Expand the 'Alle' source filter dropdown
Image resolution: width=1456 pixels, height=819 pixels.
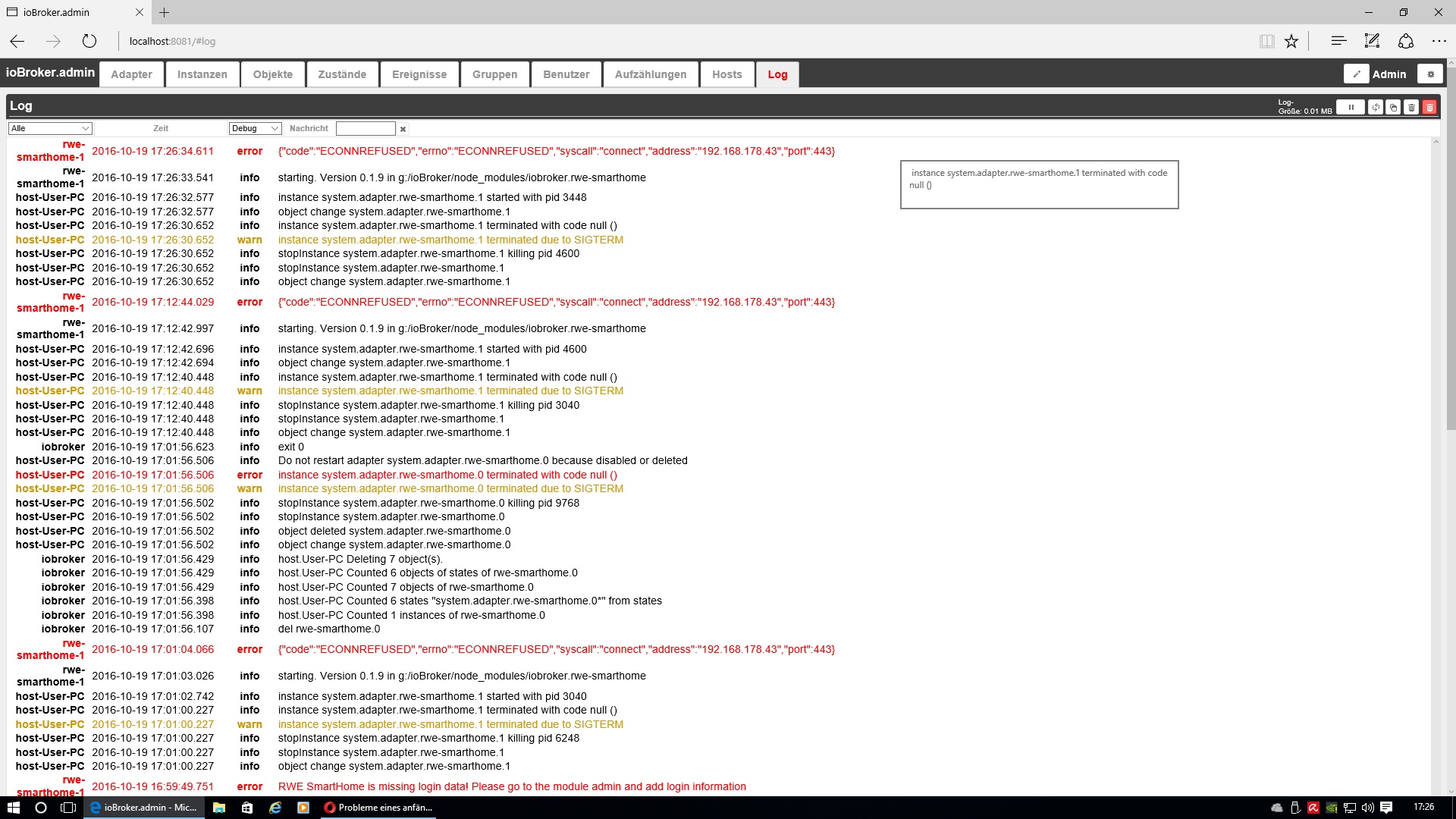coord(50,129)
